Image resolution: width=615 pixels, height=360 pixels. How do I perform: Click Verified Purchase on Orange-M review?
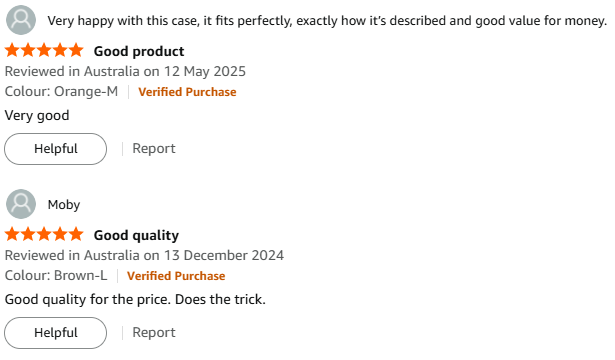[187, 92]
